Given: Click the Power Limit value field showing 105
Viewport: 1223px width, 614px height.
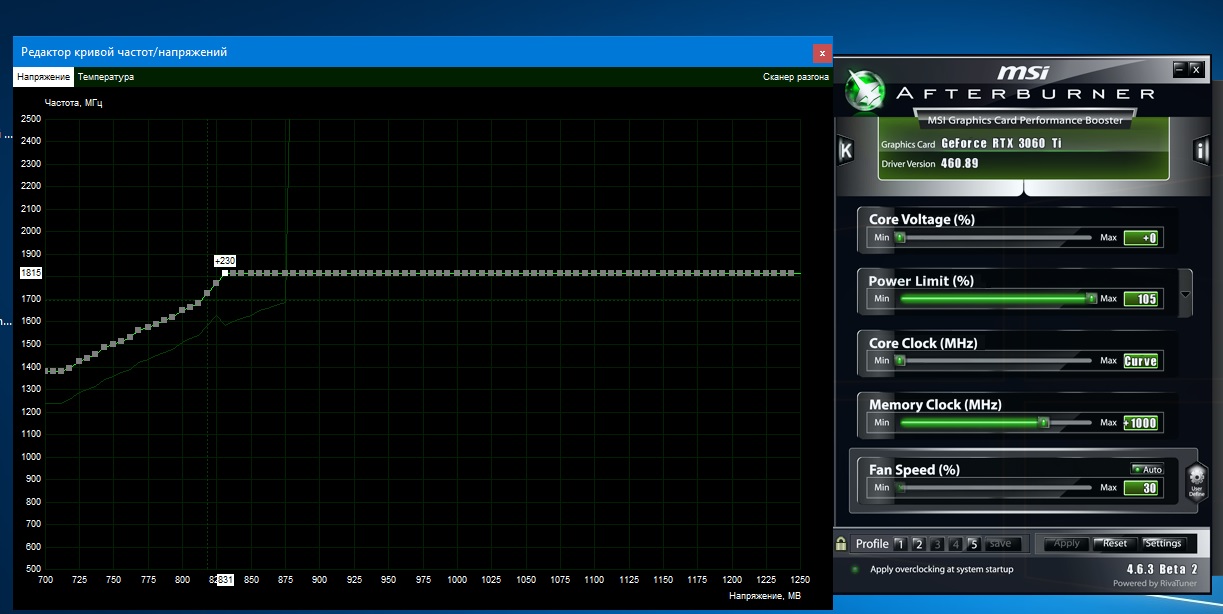Looking at the screenshot, I should [1141, 299].
